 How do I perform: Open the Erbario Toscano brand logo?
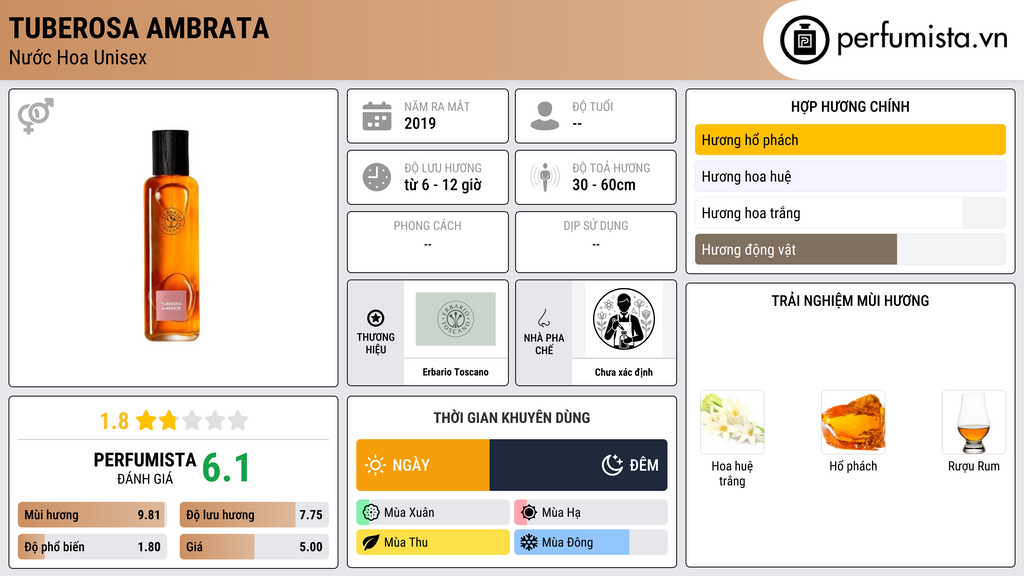[x=456, y=319]
